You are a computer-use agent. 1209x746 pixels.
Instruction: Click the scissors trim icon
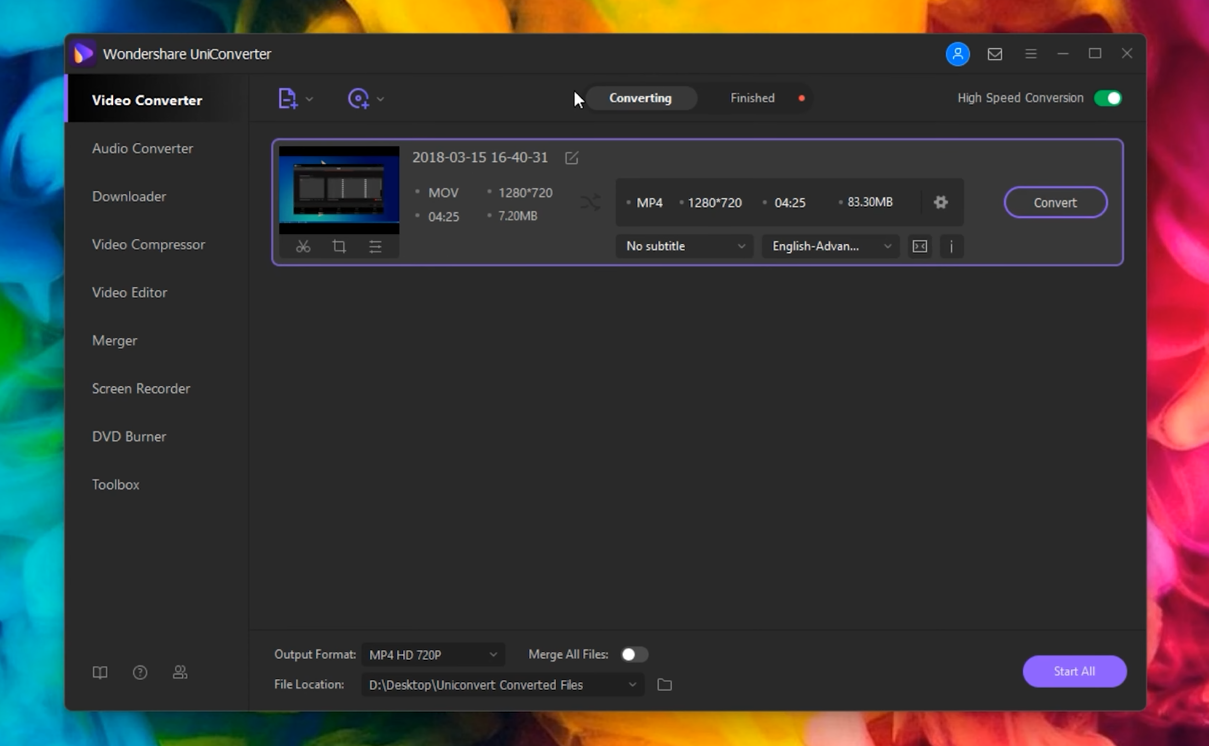(303, 246)
